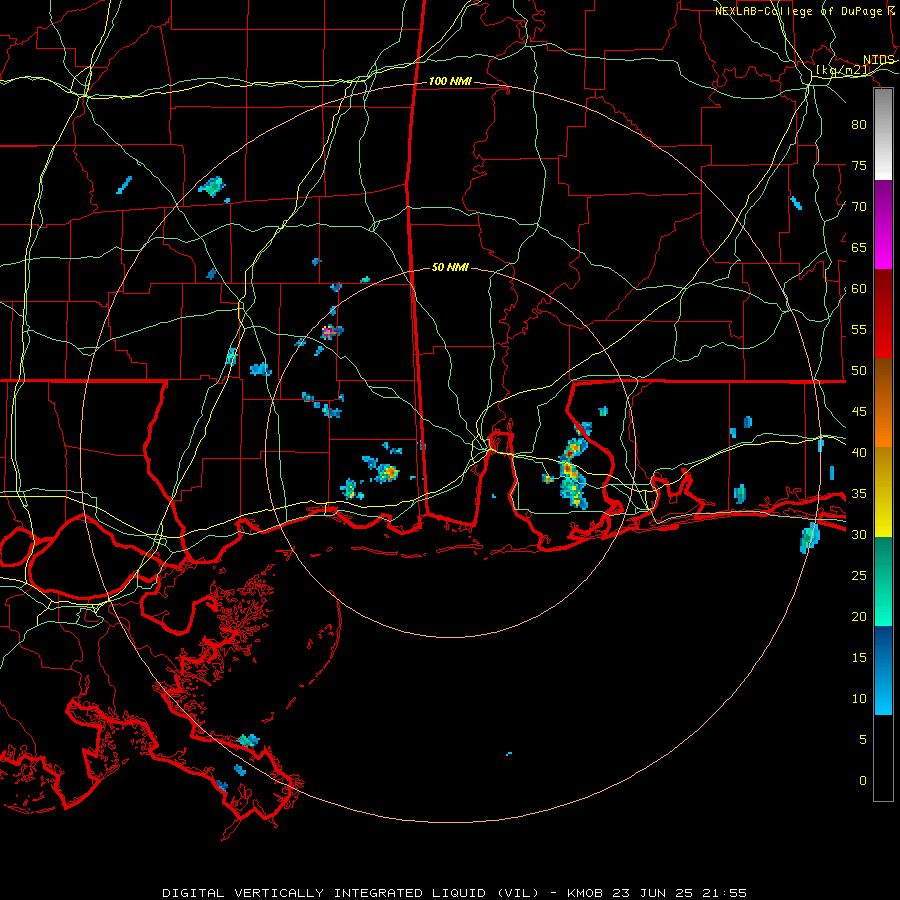This screenshot has width=900, height=900.
Task: Click the "[kg/m2]" units label
Action: (843, 70)
